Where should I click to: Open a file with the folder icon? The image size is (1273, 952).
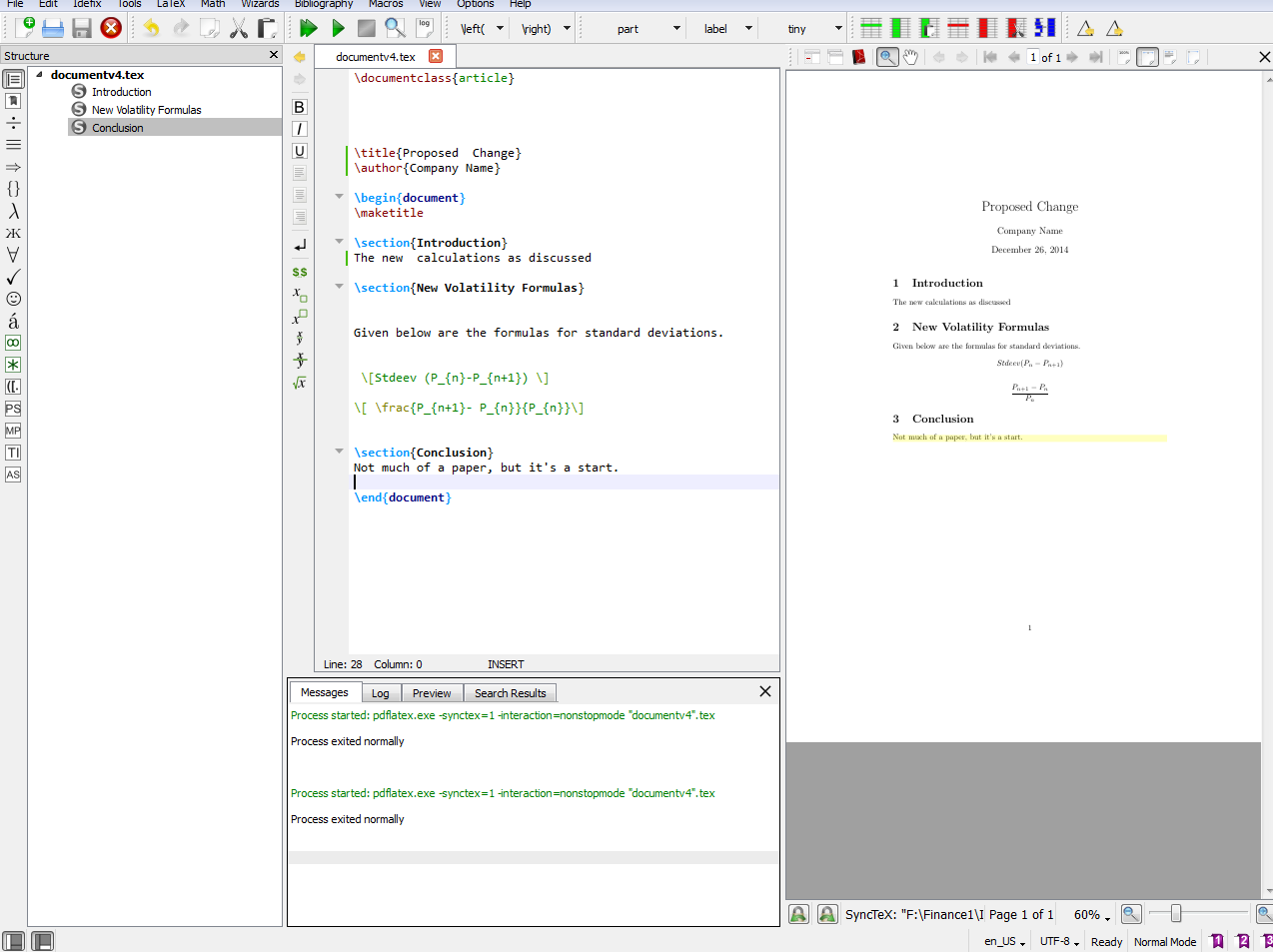pos(53,28)
